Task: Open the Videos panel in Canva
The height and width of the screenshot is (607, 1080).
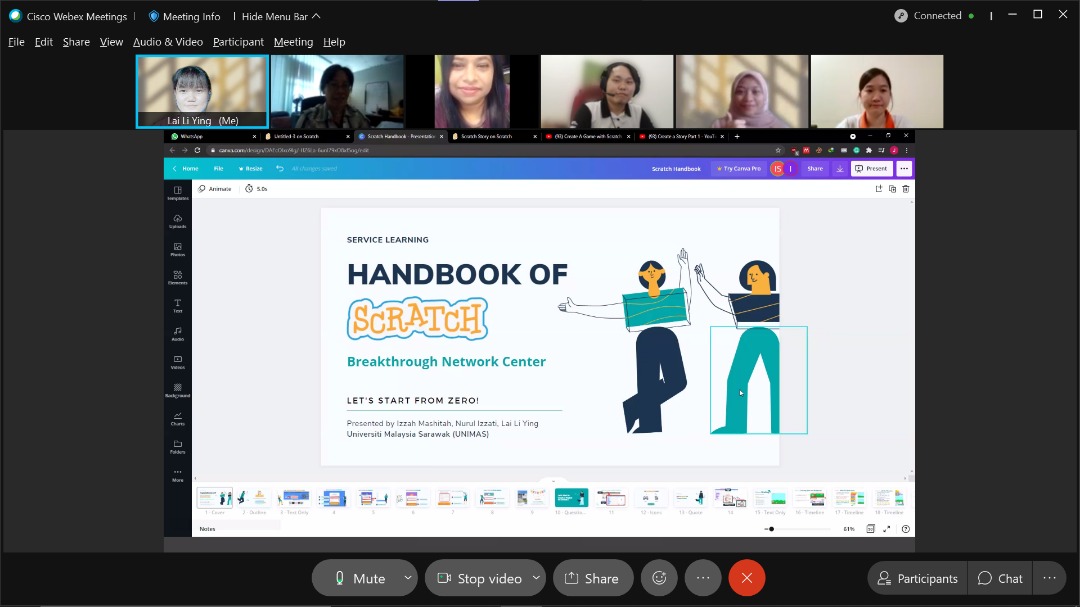Action: coord(178,362)
